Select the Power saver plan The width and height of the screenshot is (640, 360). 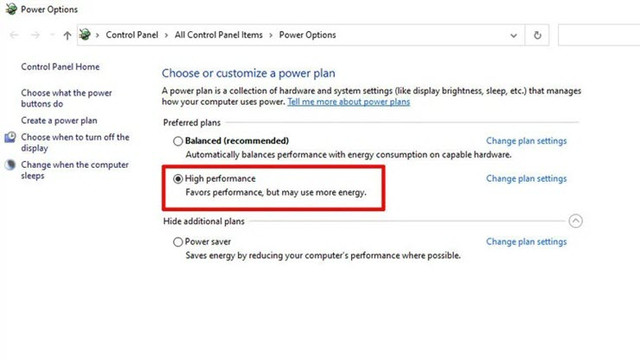178,242
